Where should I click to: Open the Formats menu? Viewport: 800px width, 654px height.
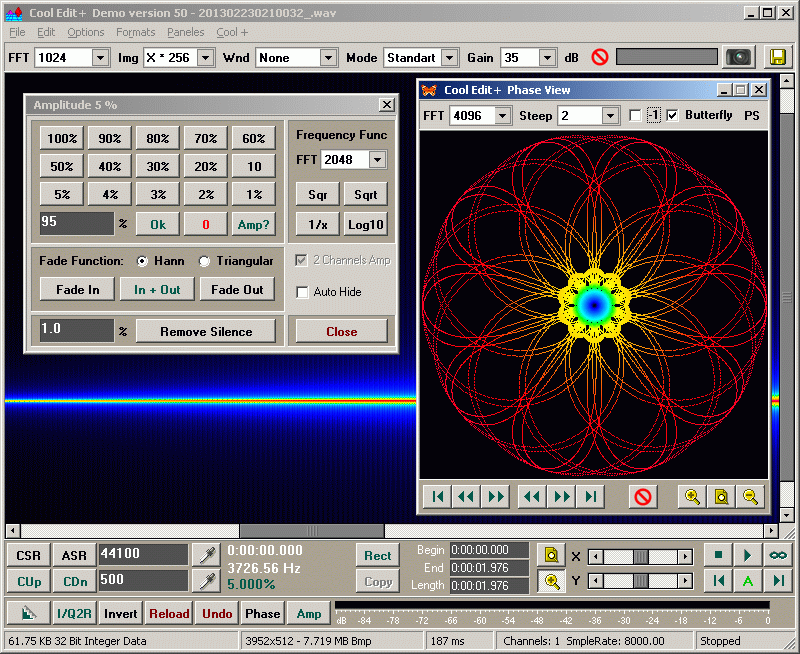coord(136,32)
